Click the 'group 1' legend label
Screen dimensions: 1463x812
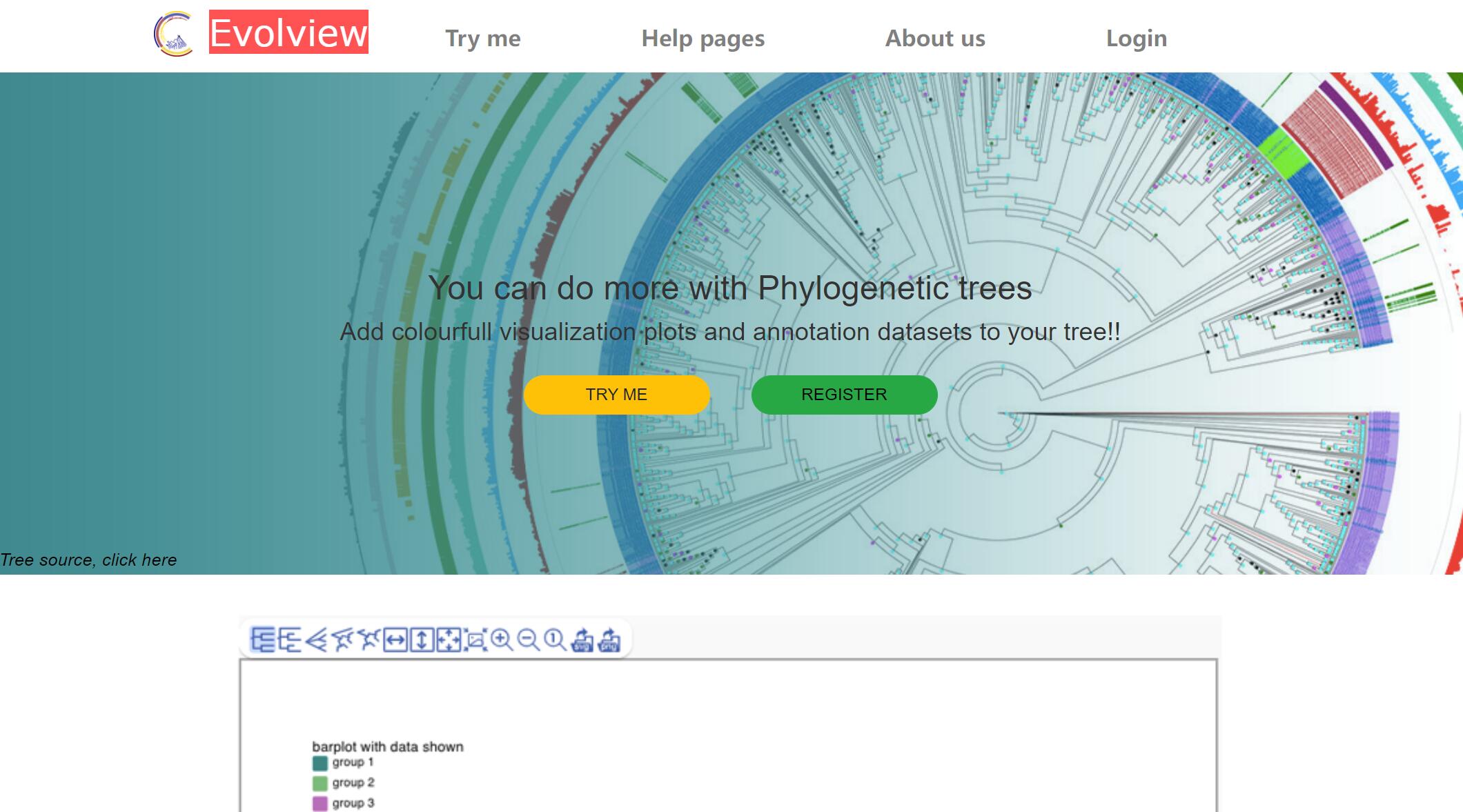[x=353, y=762]
